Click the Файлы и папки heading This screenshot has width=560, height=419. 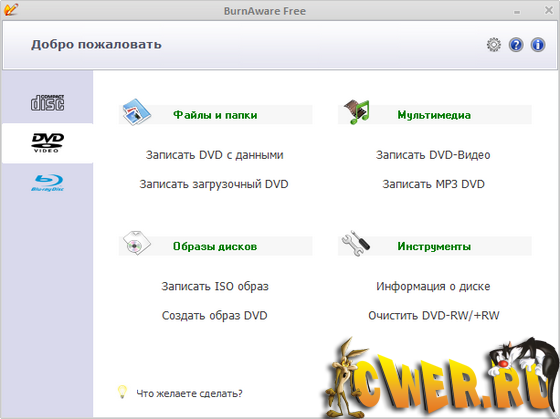tap(215, 115)
